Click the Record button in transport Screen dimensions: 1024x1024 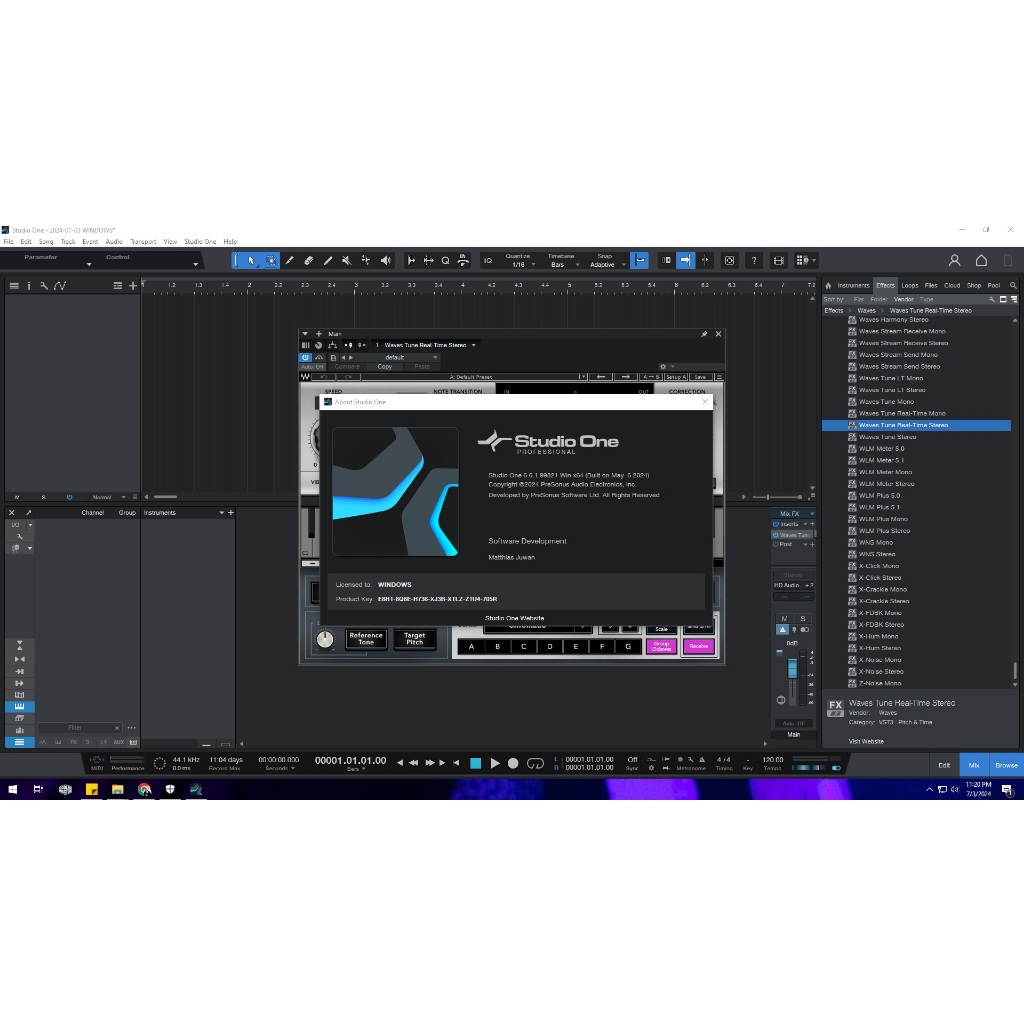[x=513, y=763]
